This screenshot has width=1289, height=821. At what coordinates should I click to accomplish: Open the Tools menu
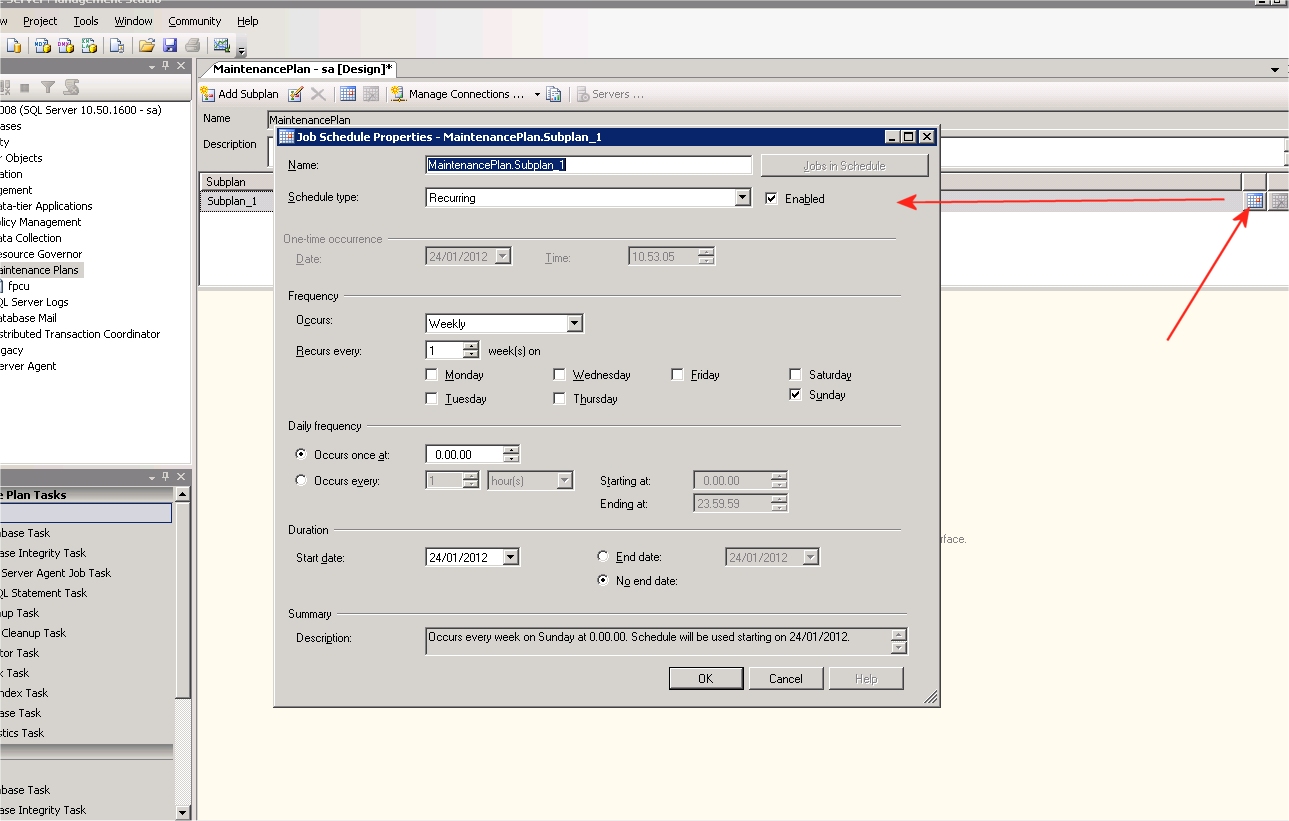pyautogui.click(x=86, y=21)
